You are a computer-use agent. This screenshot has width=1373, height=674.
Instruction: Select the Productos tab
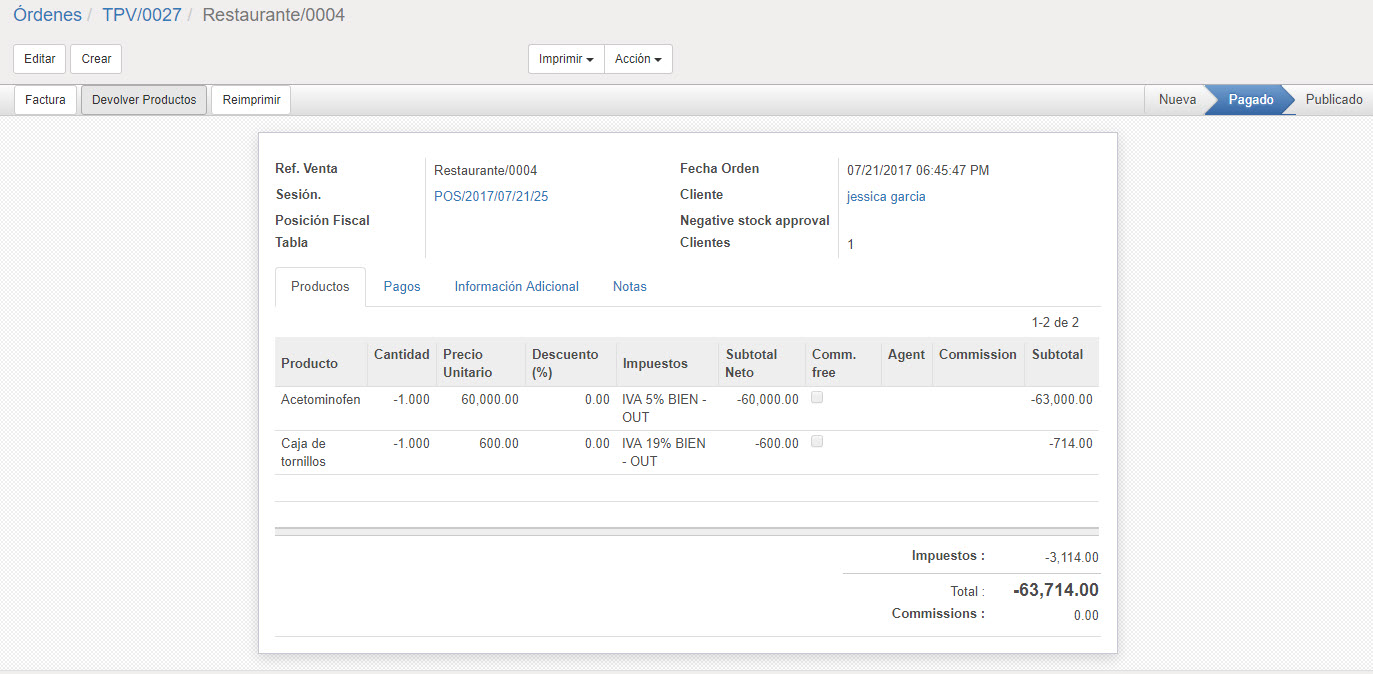(x=320, y=287)
